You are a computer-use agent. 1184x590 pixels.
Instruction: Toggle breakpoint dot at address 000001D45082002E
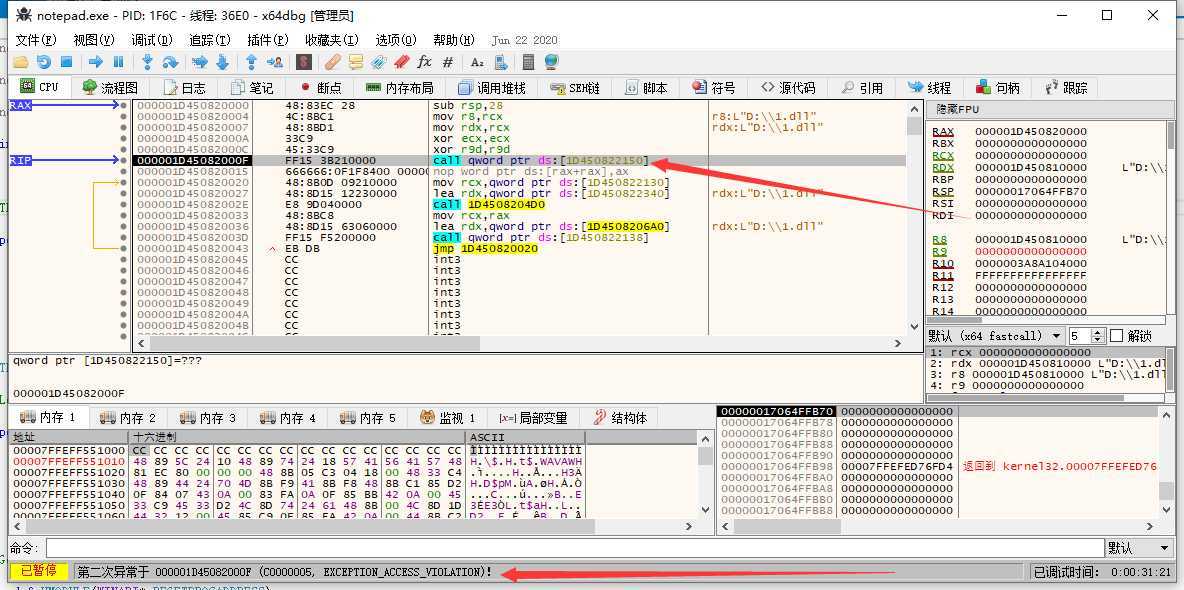coord(124,204)
